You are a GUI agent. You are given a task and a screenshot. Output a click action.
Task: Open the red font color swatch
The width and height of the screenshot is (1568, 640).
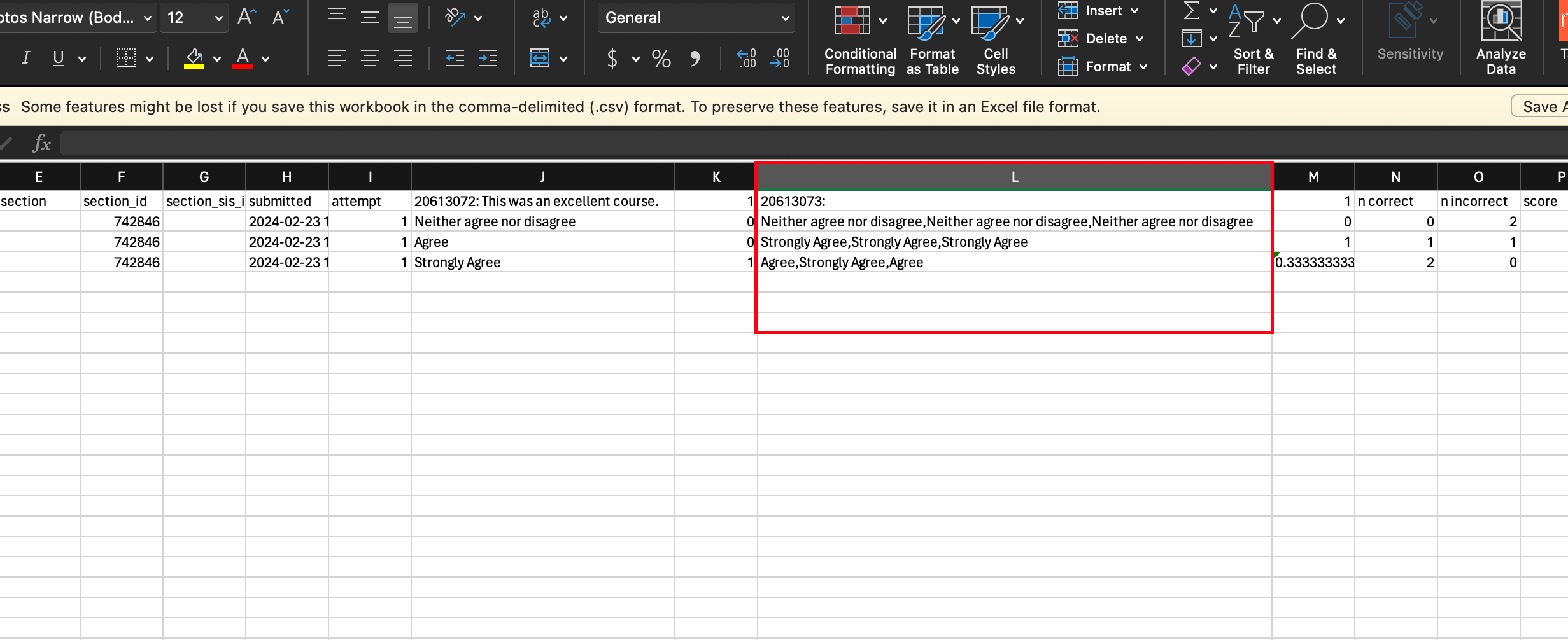pos(242,58)
